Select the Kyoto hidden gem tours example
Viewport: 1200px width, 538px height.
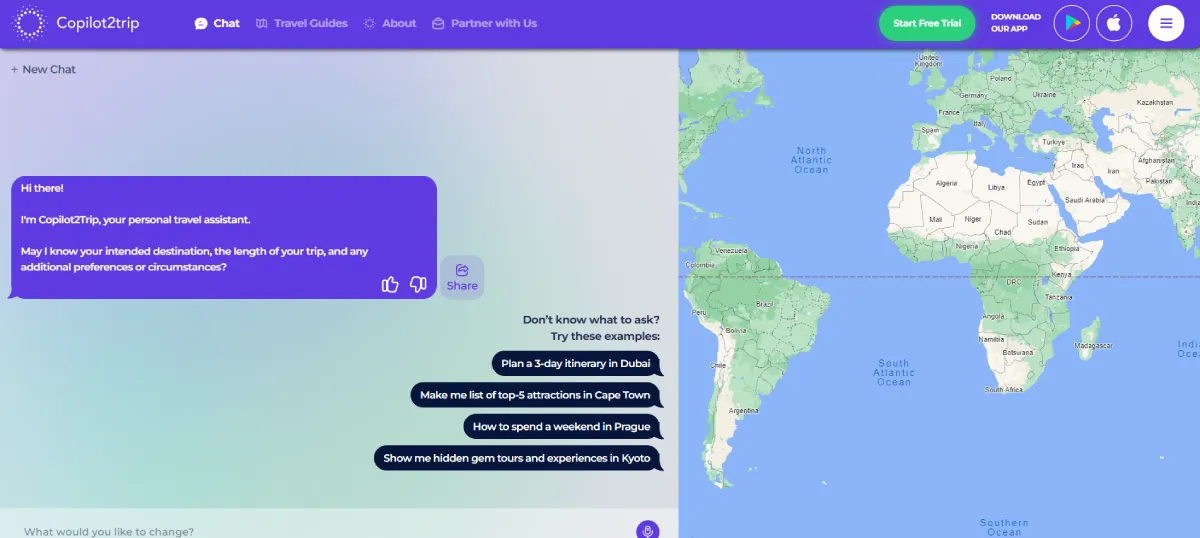517,458
